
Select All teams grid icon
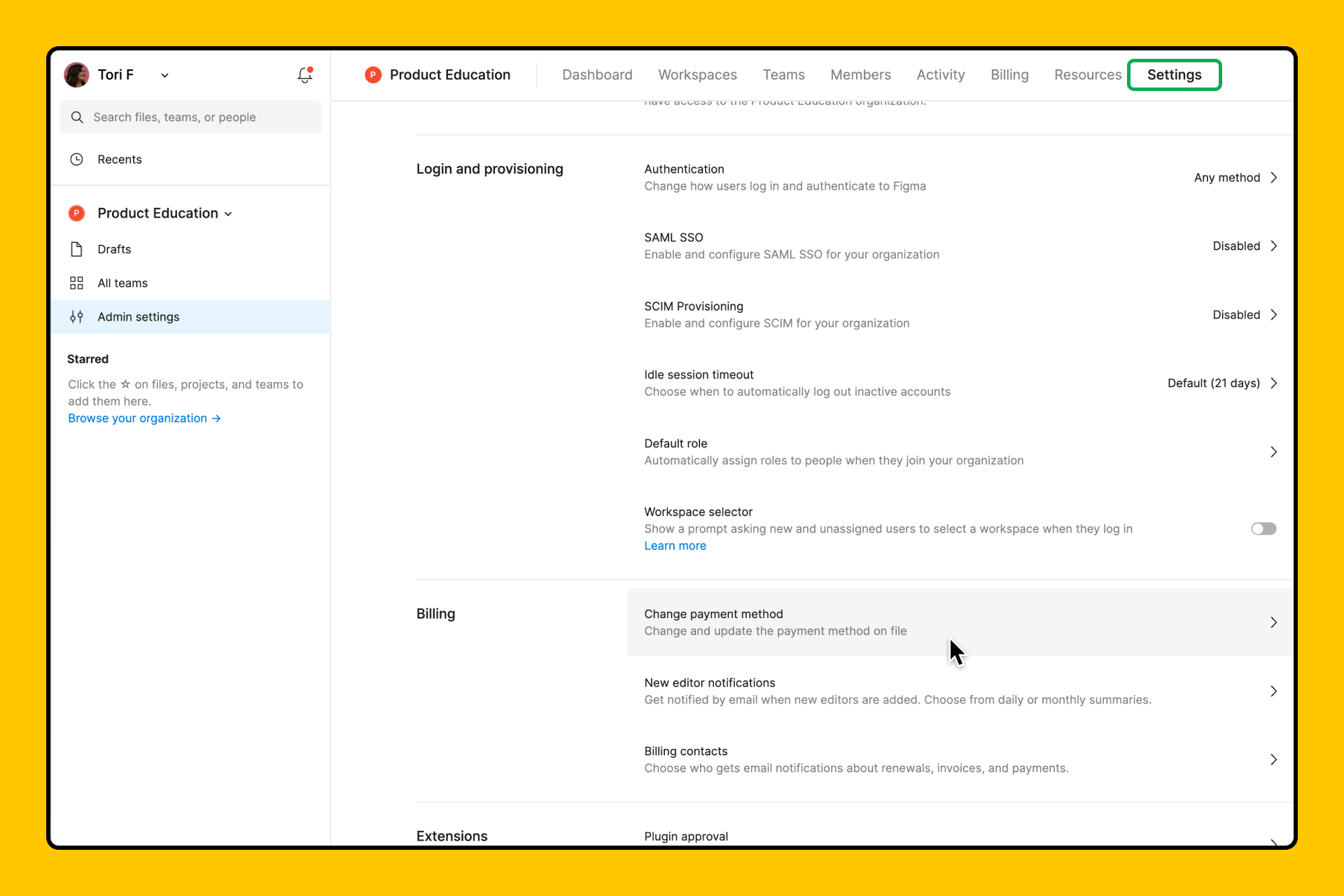(76, 283)
